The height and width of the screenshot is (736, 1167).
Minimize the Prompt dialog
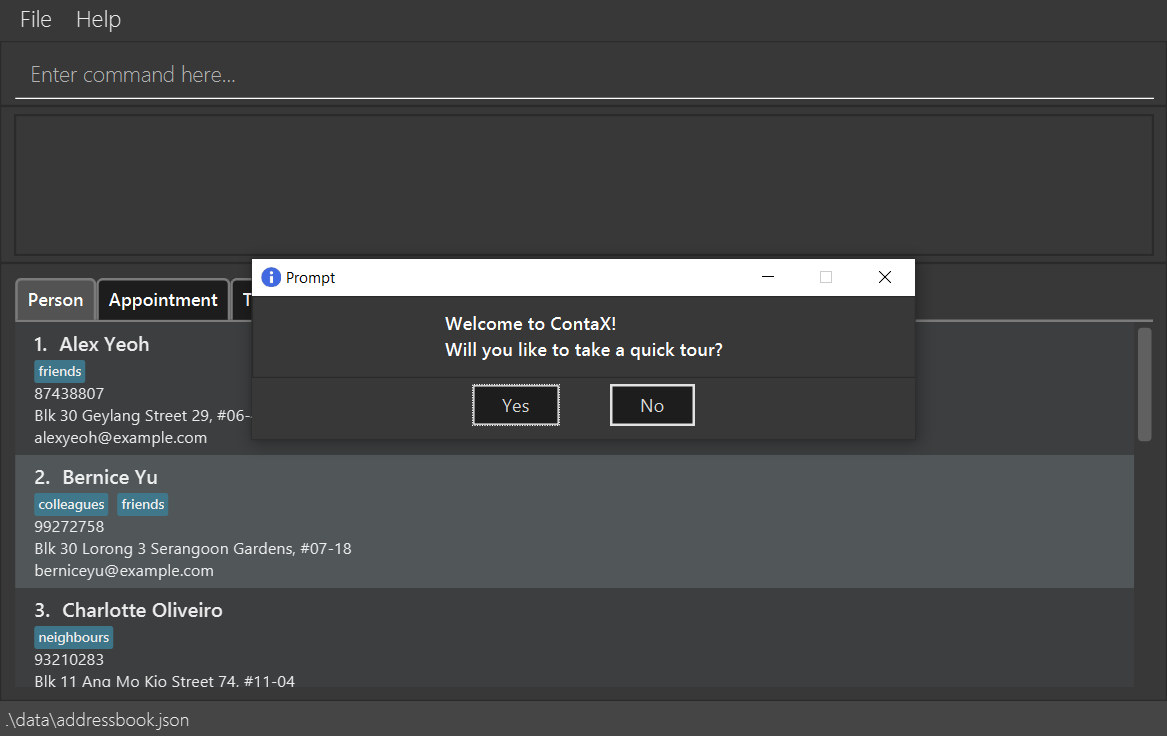(768, 277)
